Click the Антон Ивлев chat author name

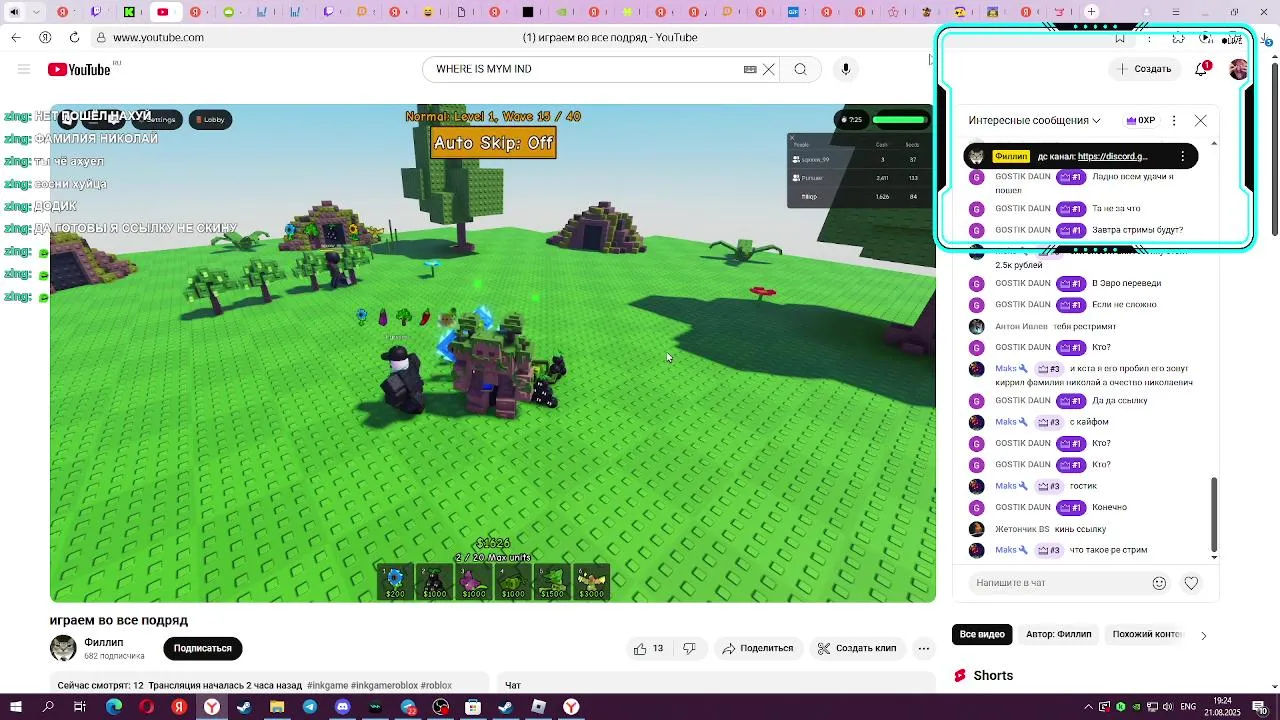(1021, 326)
